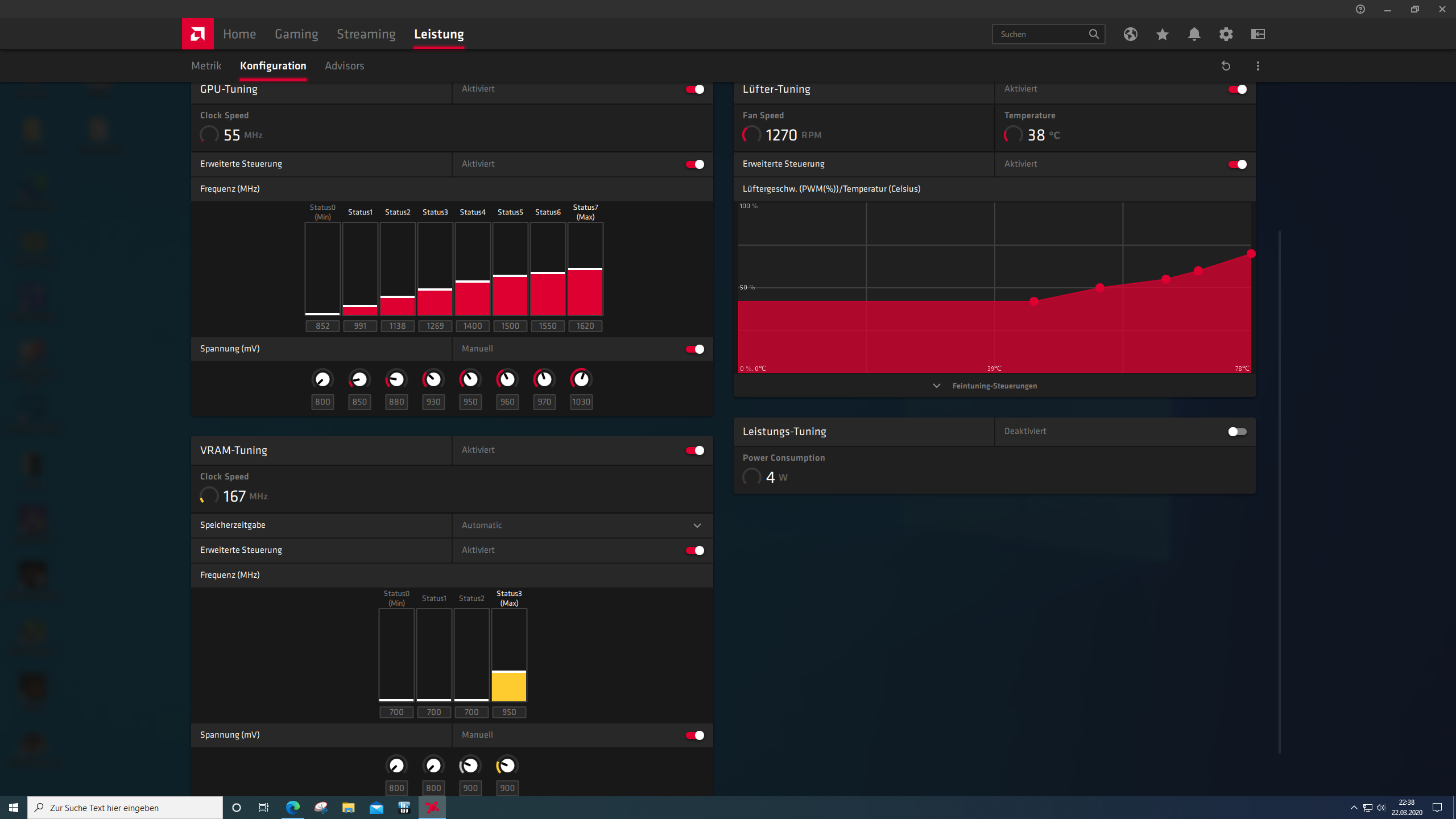Open favorites star icon

point(1162,34)
